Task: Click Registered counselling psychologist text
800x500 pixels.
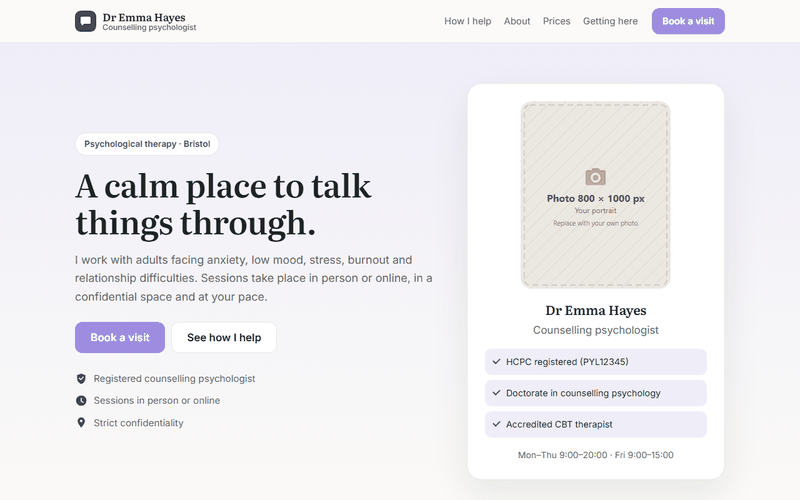Action: tap(174, 379)
